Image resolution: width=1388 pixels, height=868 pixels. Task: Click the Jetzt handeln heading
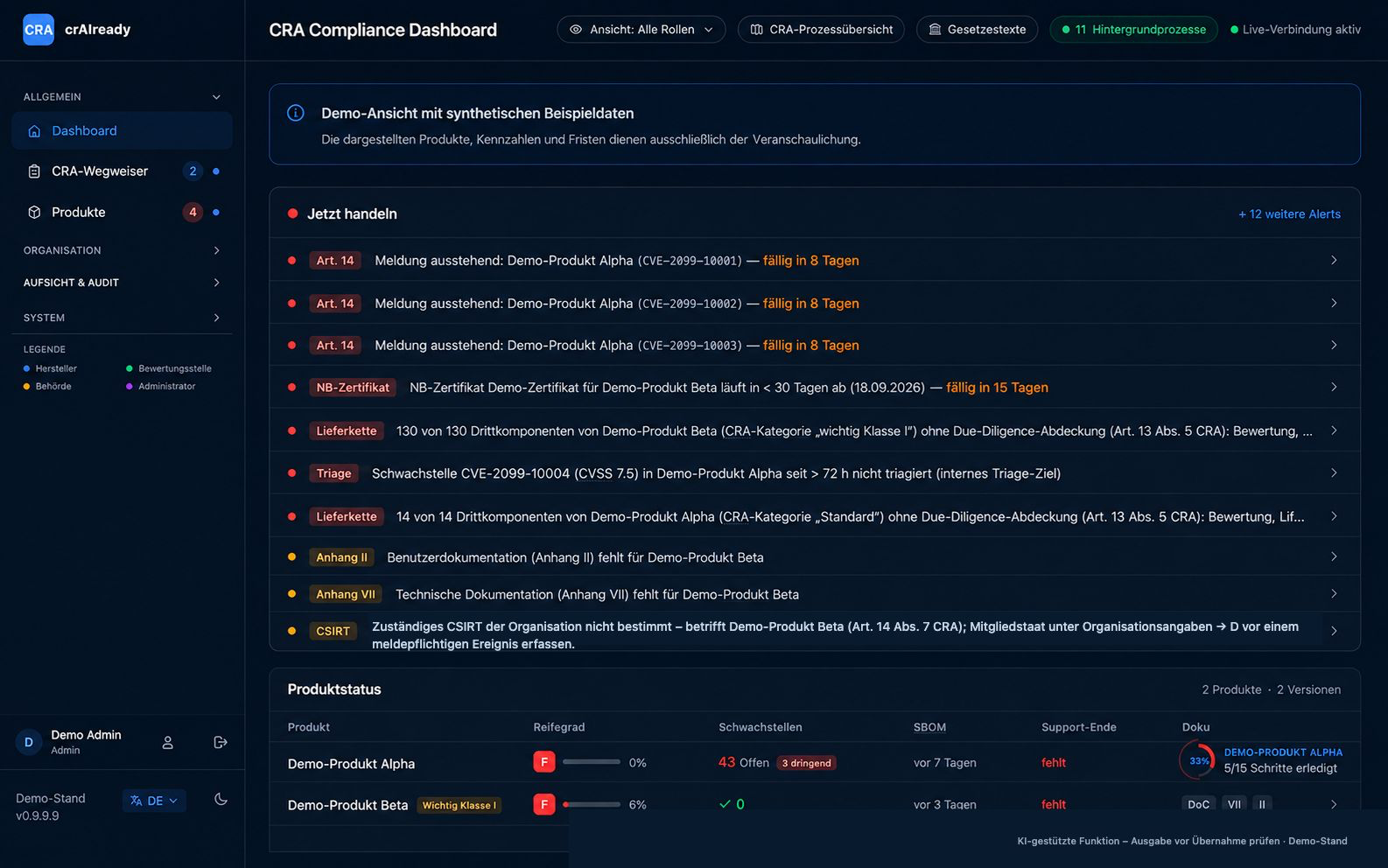(x=352, y=214)
